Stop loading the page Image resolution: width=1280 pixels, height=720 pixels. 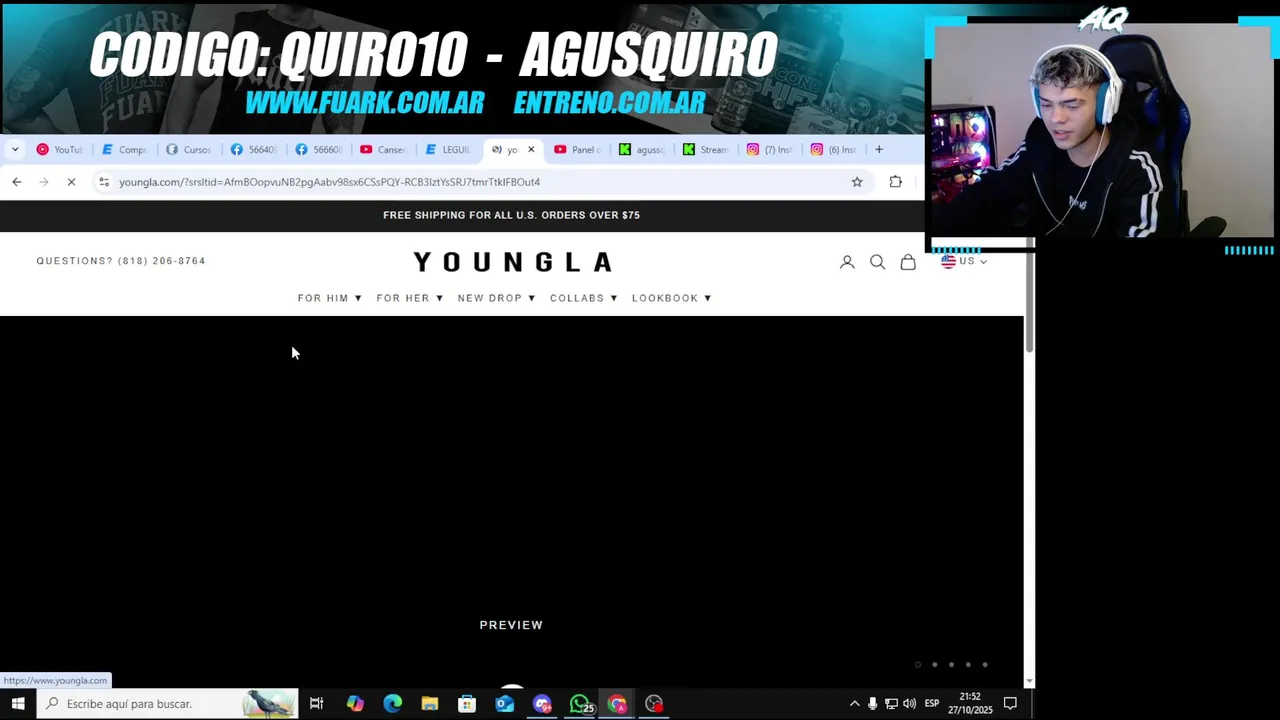point(71,182)
